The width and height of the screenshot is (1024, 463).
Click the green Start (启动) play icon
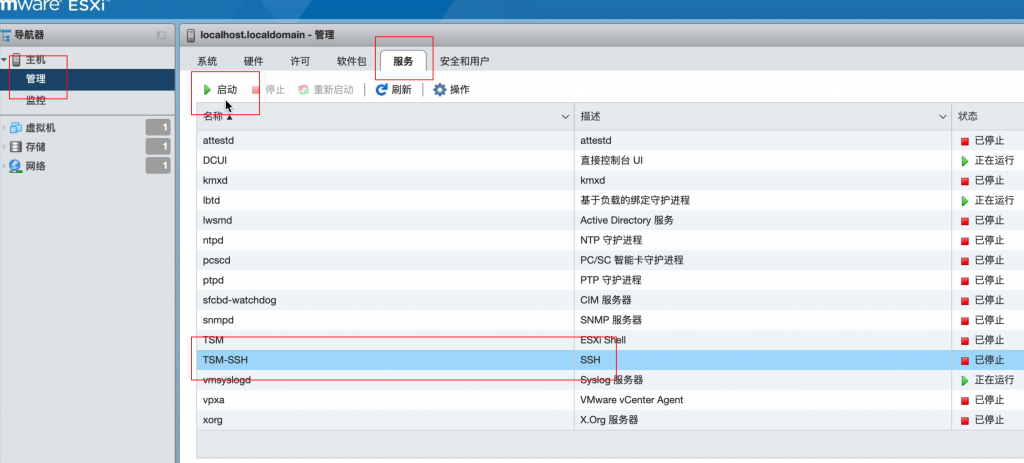207,90
